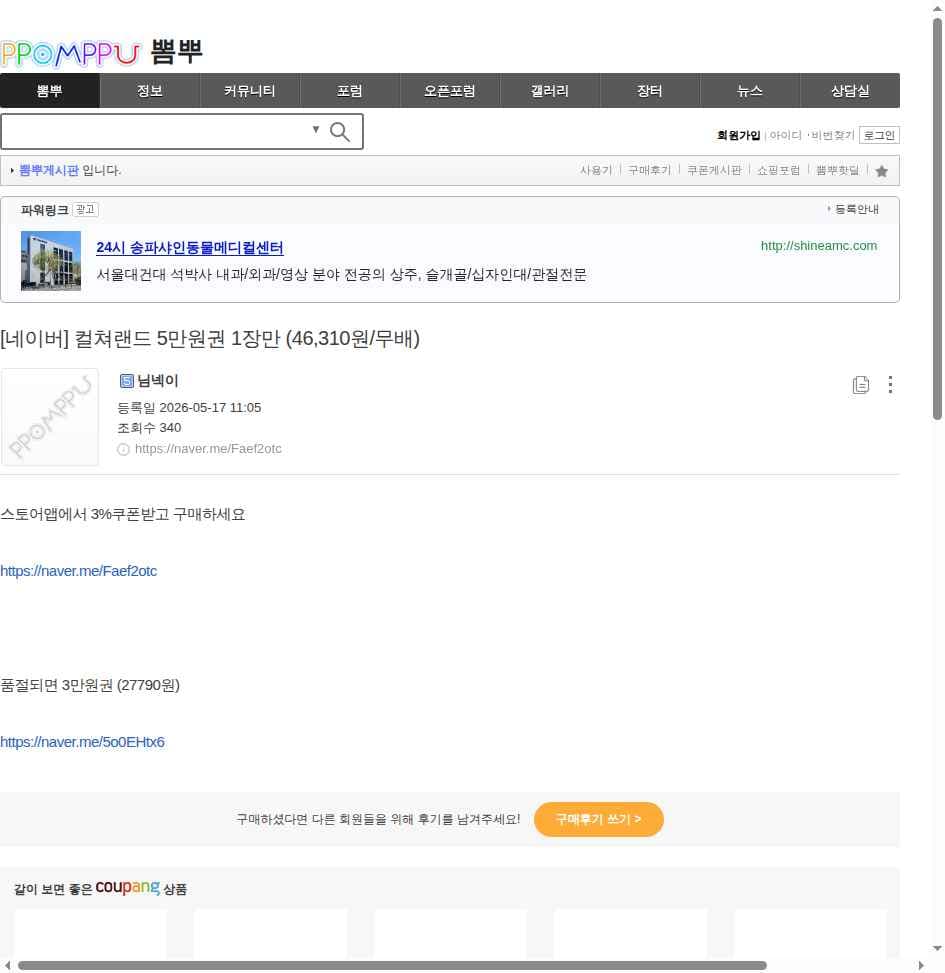Open the 뉴스 menu tab
The image size is (945, 973).
[750, 91]
